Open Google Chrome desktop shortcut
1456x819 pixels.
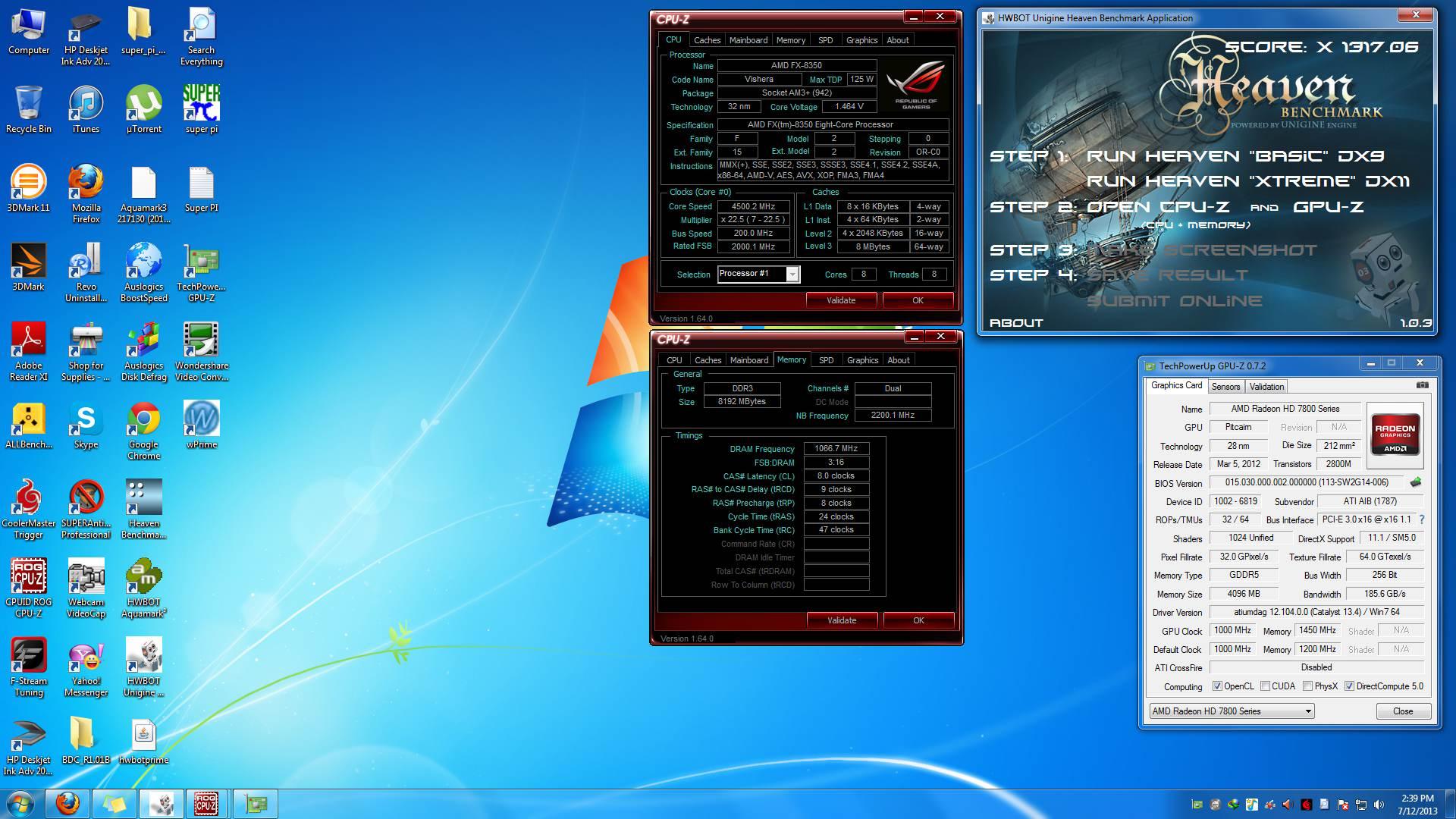pyautogui.click(x=143, y=431)
